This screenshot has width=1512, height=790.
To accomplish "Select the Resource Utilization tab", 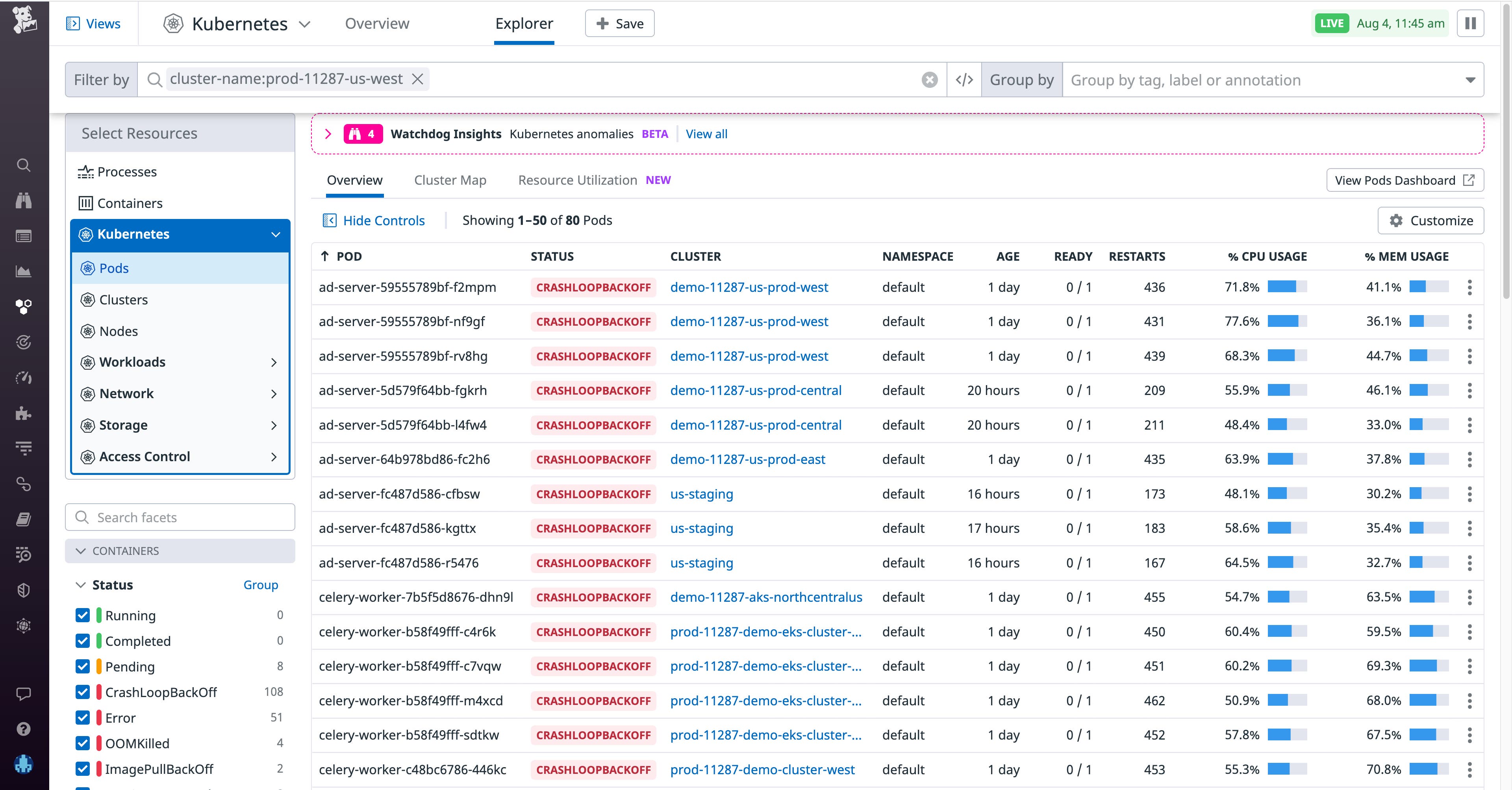I will pyautogui.click(x=577, y=180).
